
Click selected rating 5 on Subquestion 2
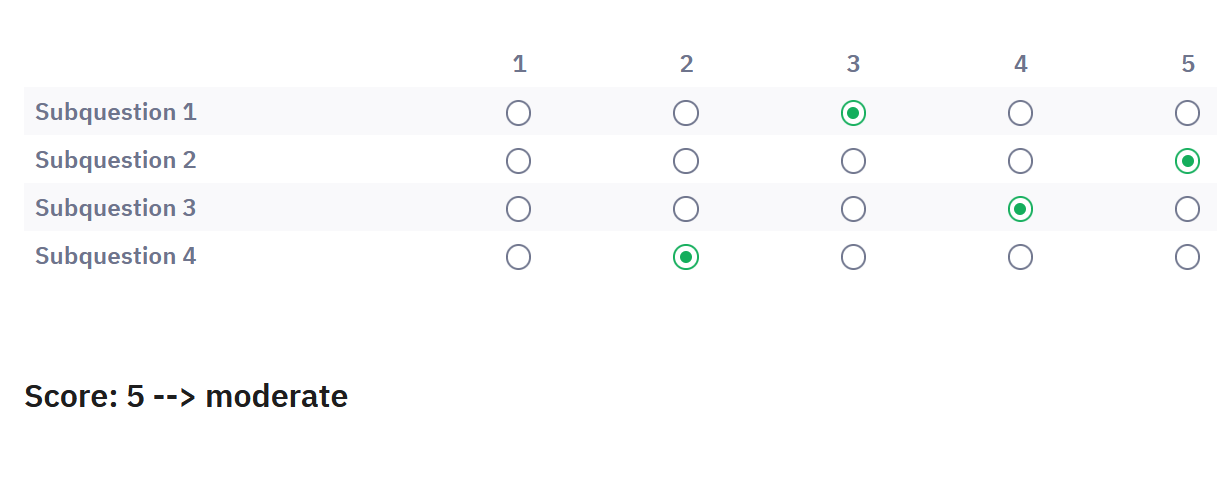(1187, 161)
